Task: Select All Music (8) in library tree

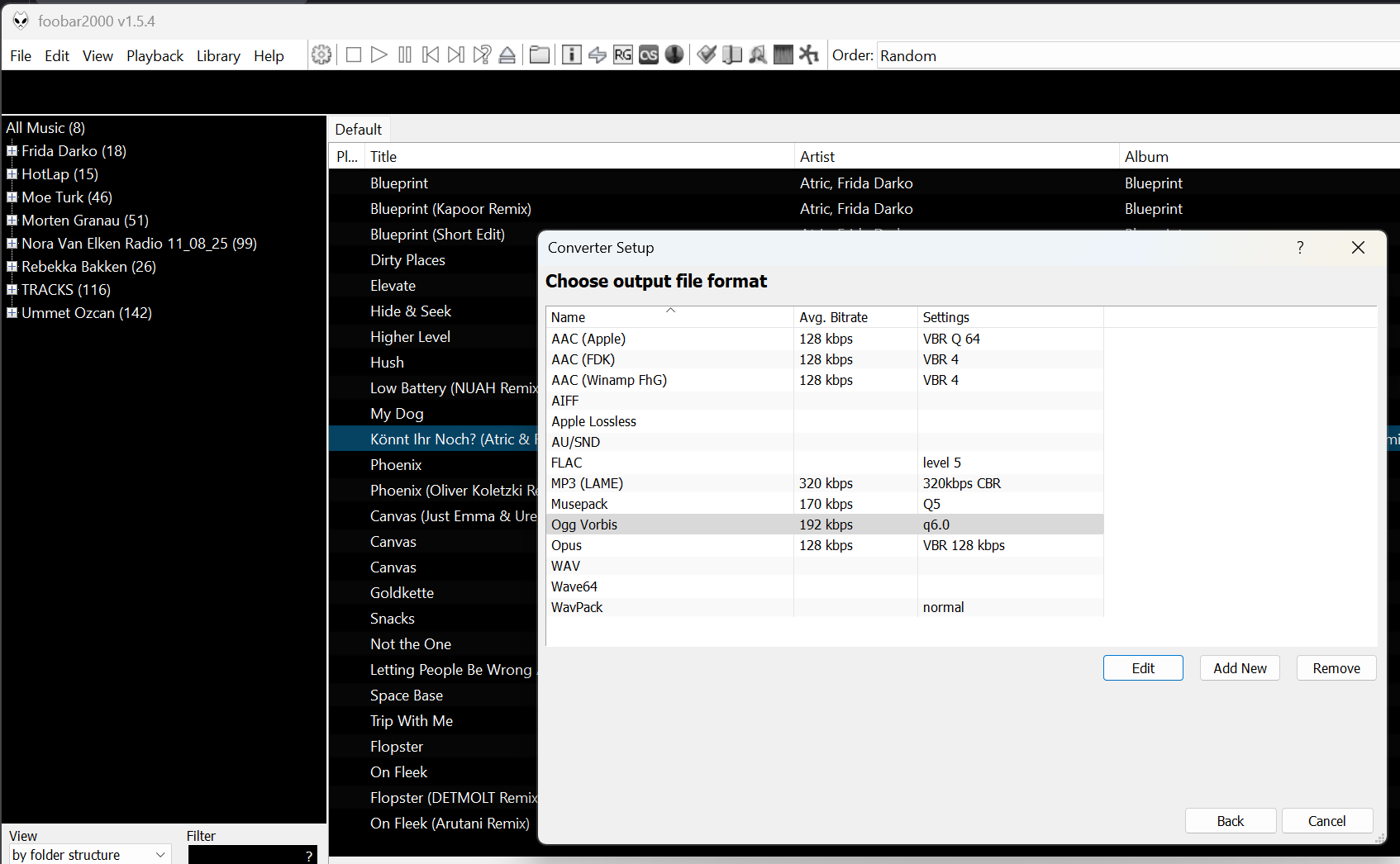Action: pos(45,128)
